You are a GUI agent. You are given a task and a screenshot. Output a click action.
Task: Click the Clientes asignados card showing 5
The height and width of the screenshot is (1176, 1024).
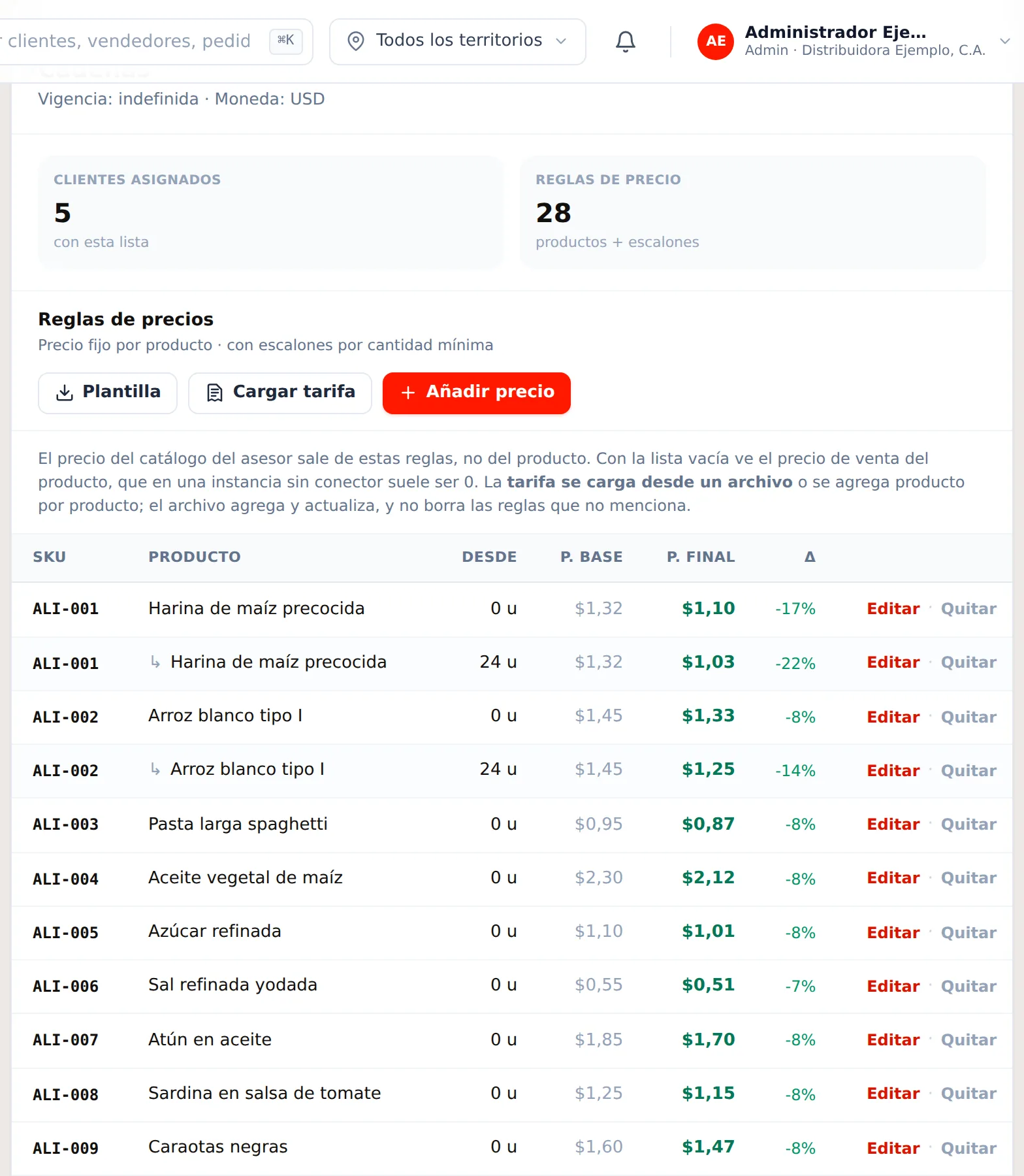(271, 212)
